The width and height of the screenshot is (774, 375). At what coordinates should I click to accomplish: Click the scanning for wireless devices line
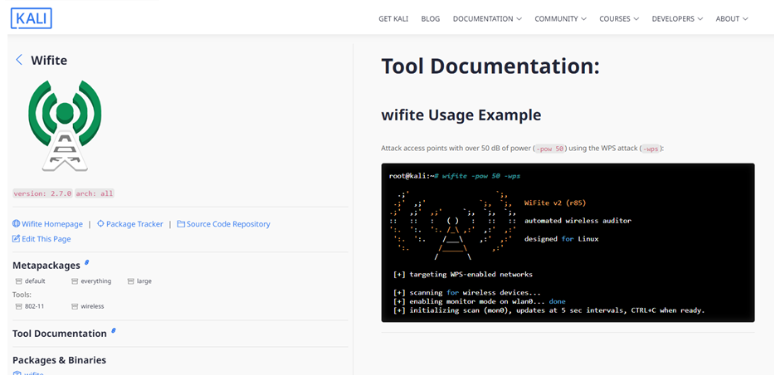tap(467, 293)
